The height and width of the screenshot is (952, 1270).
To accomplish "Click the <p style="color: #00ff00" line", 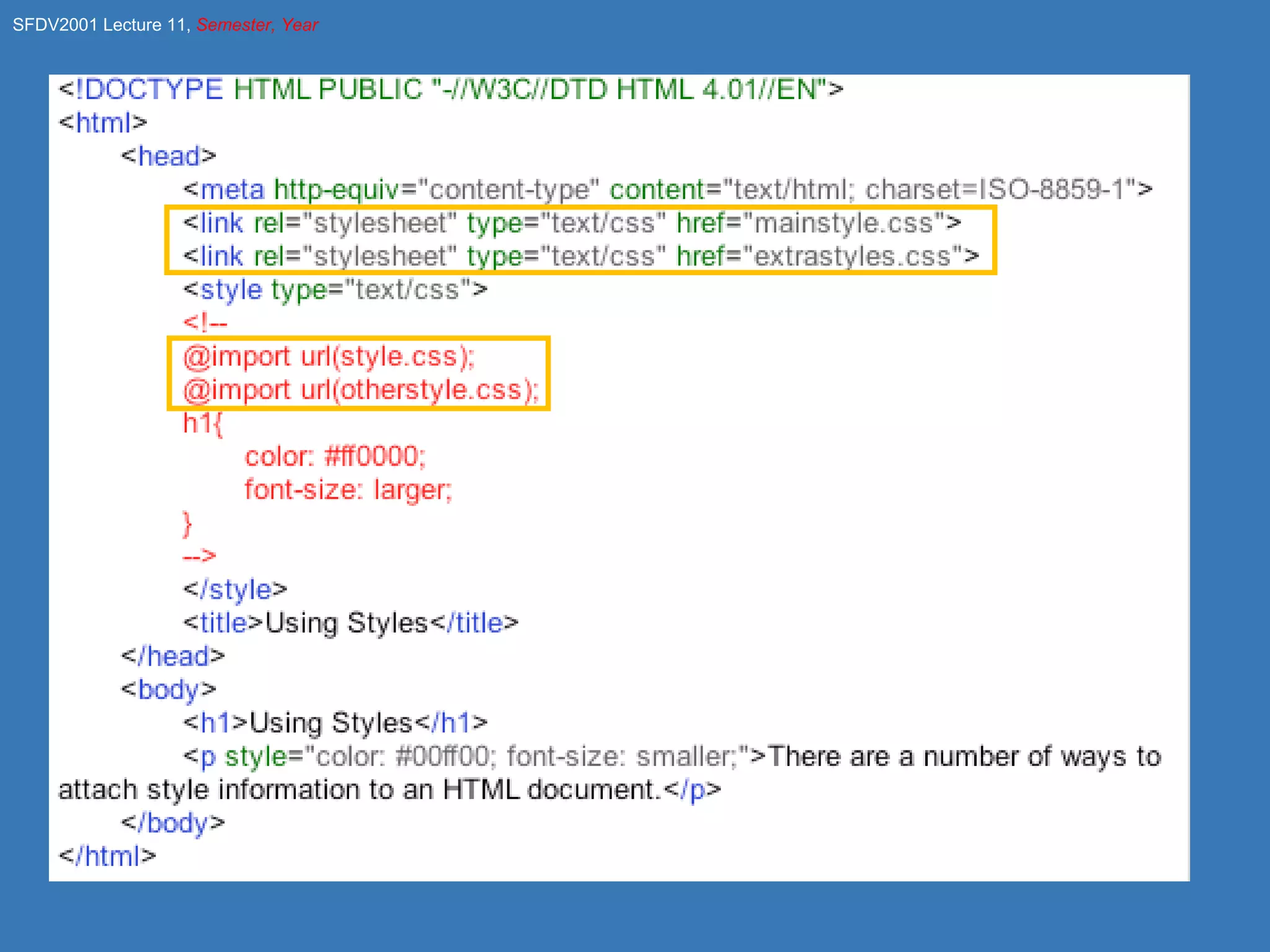I will tap(672, 757).
